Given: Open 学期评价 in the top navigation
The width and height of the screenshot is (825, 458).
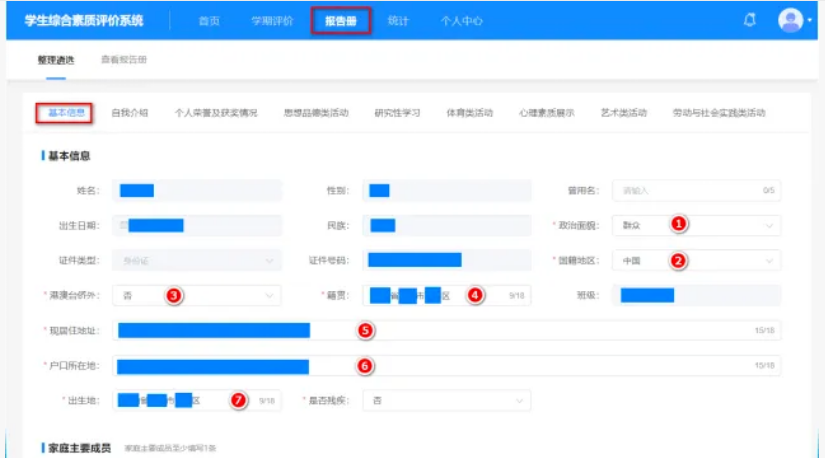Looking at the screenshot, I should pos(272,21).
